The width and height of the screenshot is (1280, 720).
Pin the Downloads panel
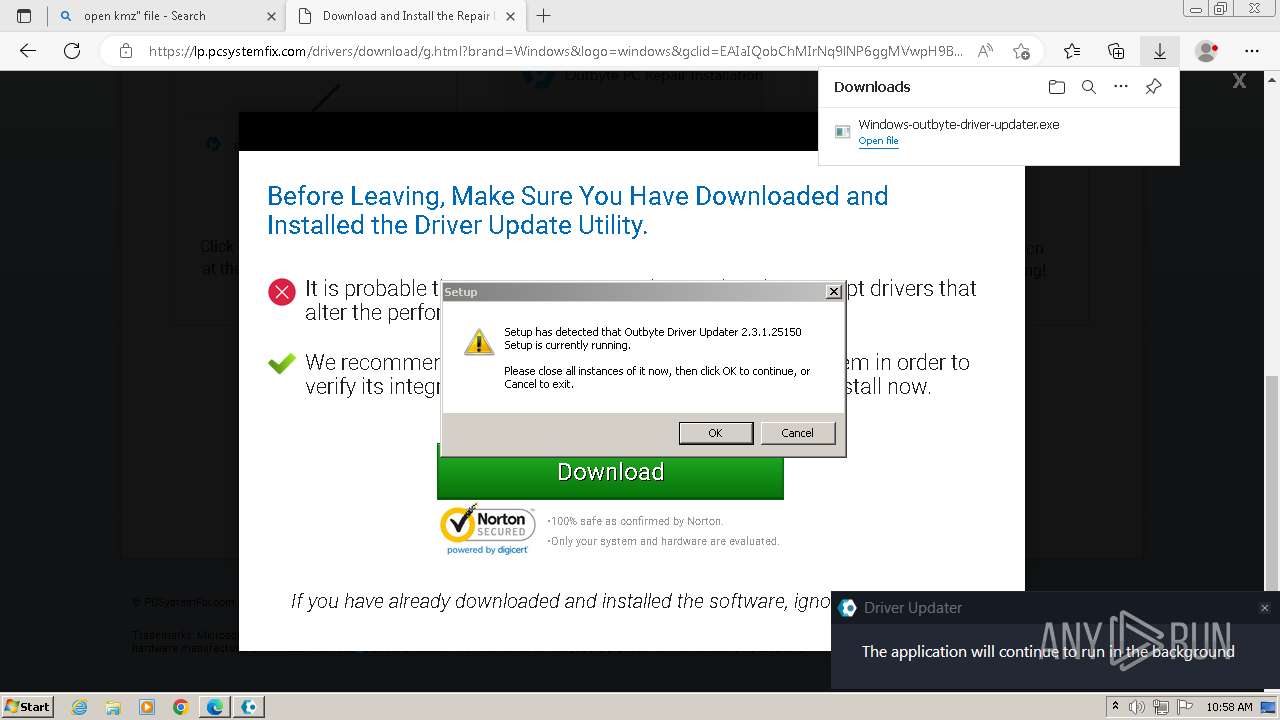point(1153,87)
